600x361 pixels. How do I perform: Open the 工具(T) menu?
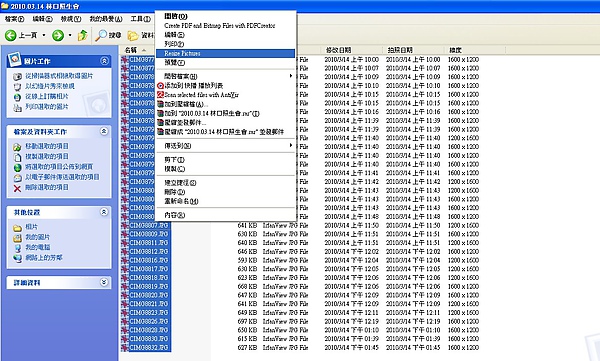click(140, 19)
